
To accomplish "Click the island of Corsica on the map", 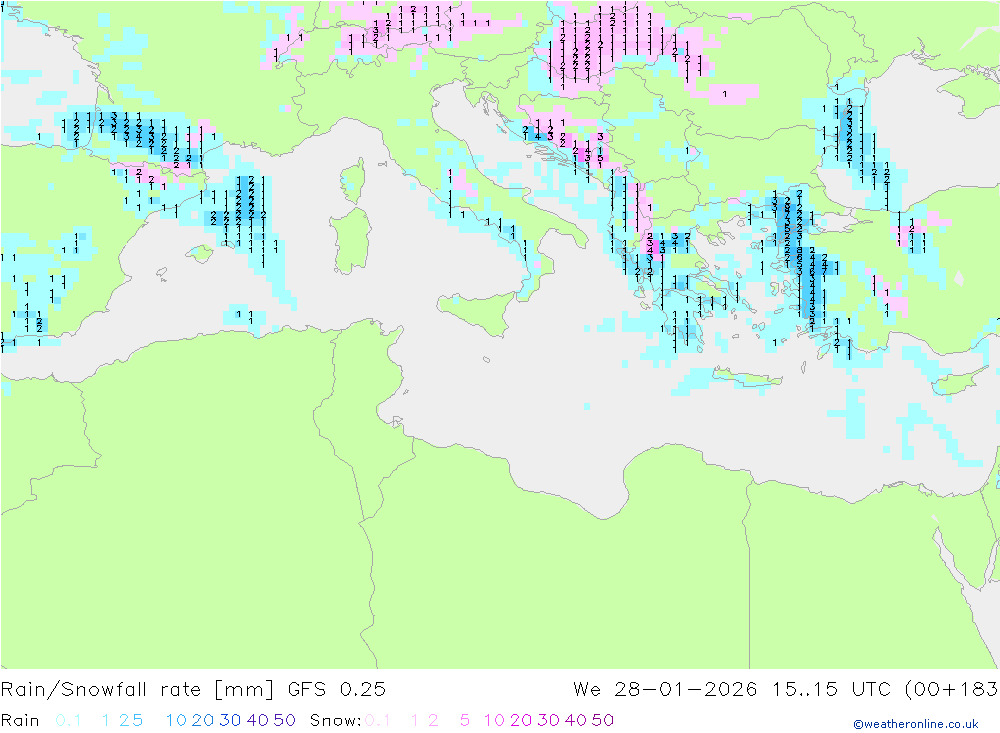I will click(353, 181).
